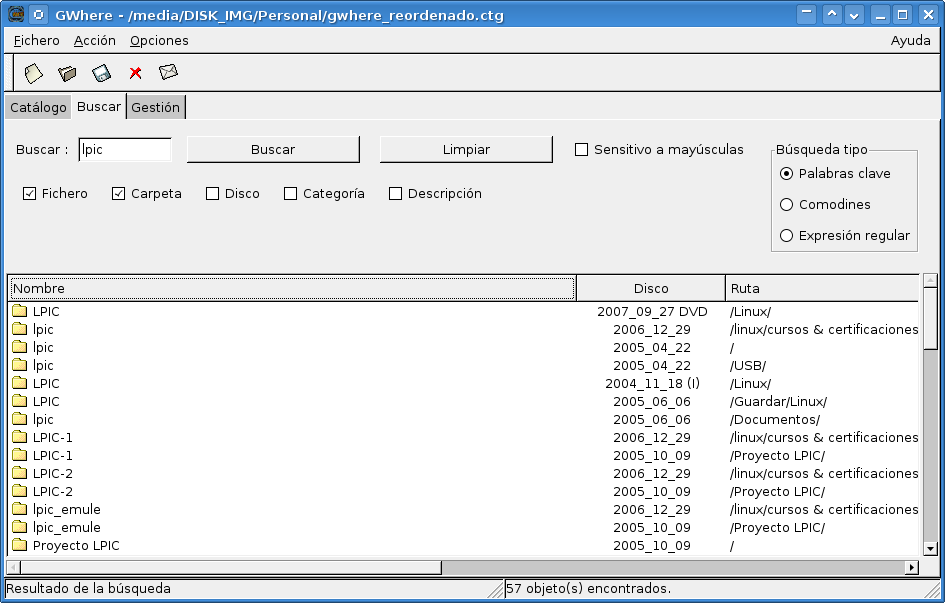Click the red X close catalog icon
945x603 pixels.
135,73
